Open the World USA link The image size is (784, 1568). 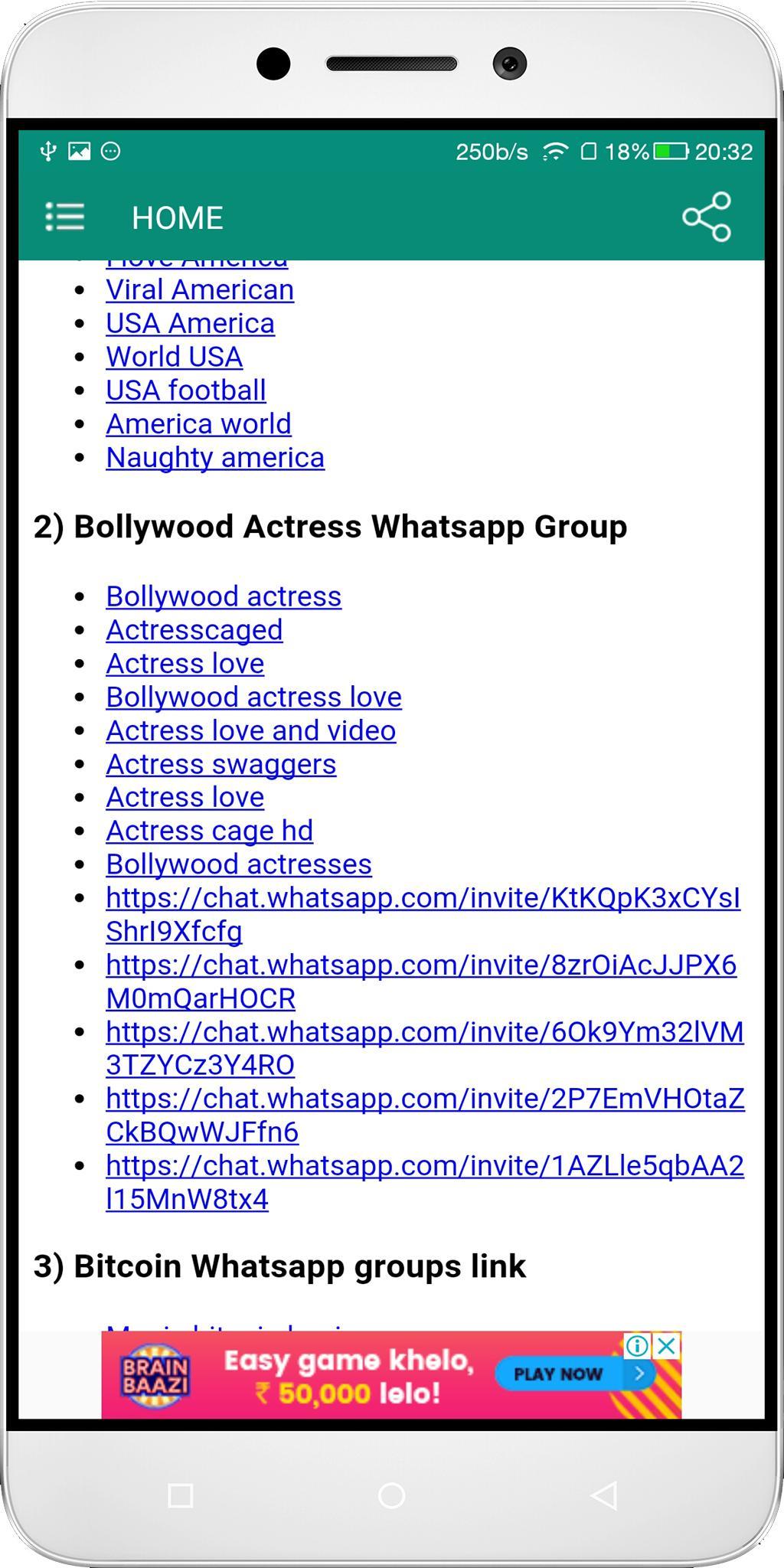pyautogui.click(x=175, y=358)
